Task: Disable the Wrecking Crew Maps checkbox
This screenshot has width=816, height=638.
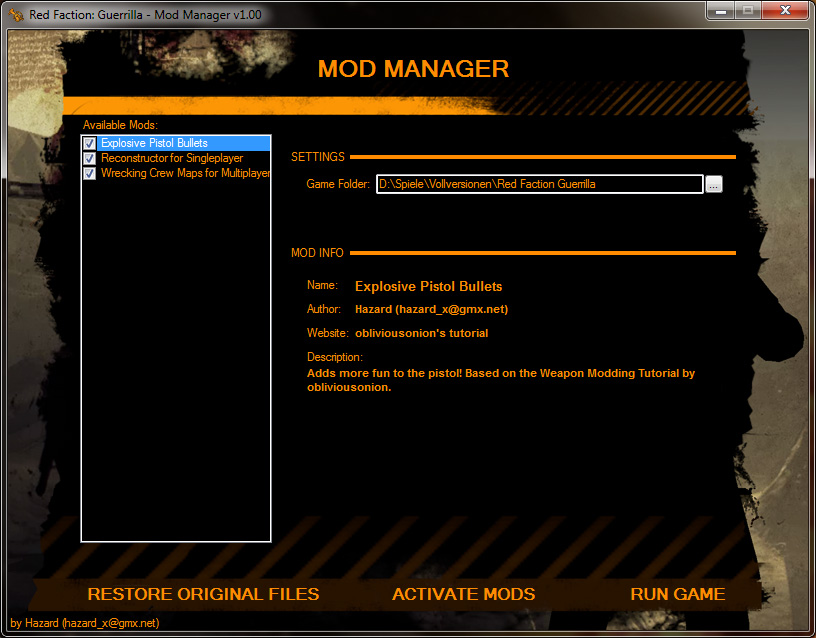Action: click(x=90, y=173)
